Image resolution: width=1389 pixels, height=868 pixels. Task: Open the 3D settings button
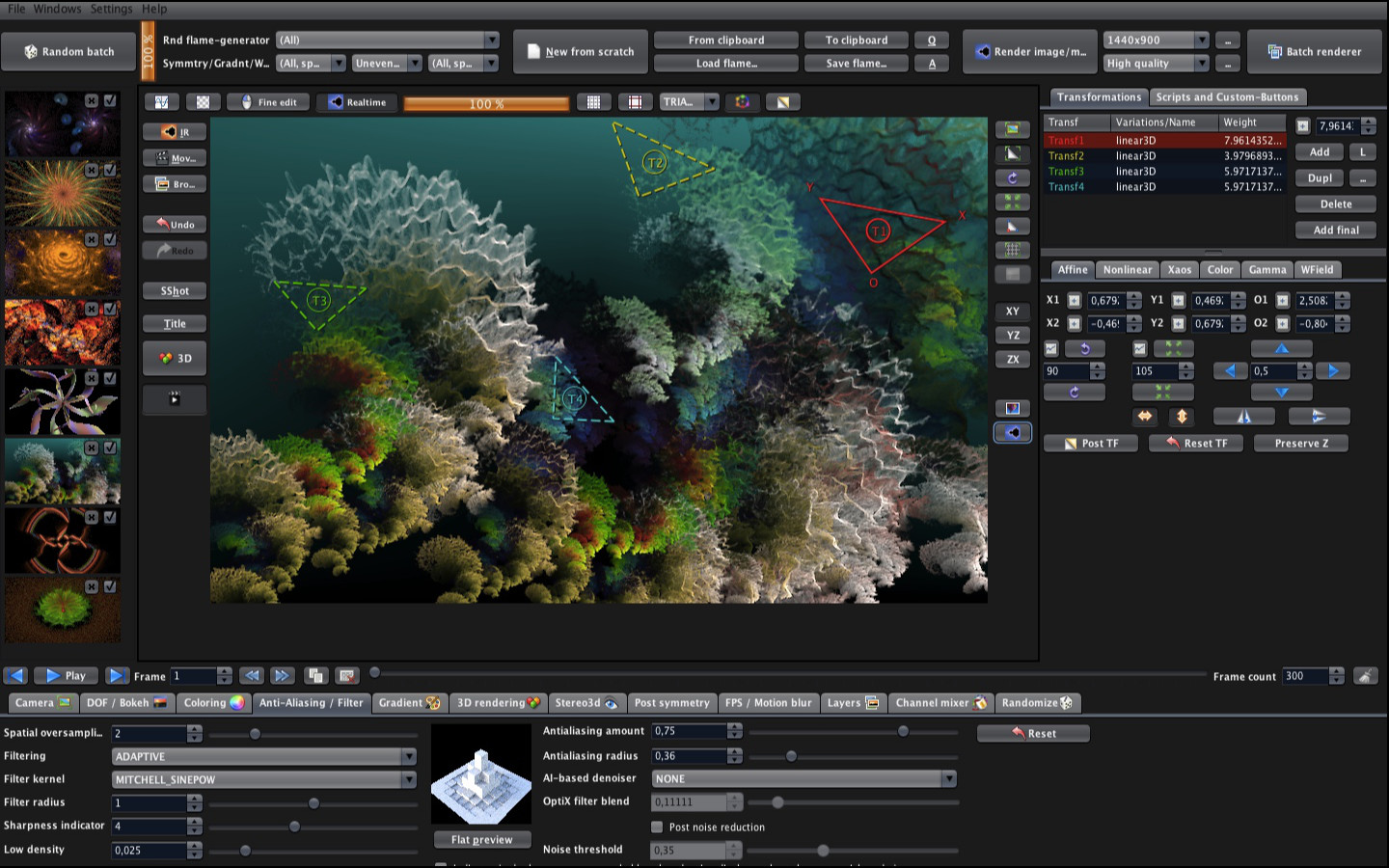pos(175,358)
